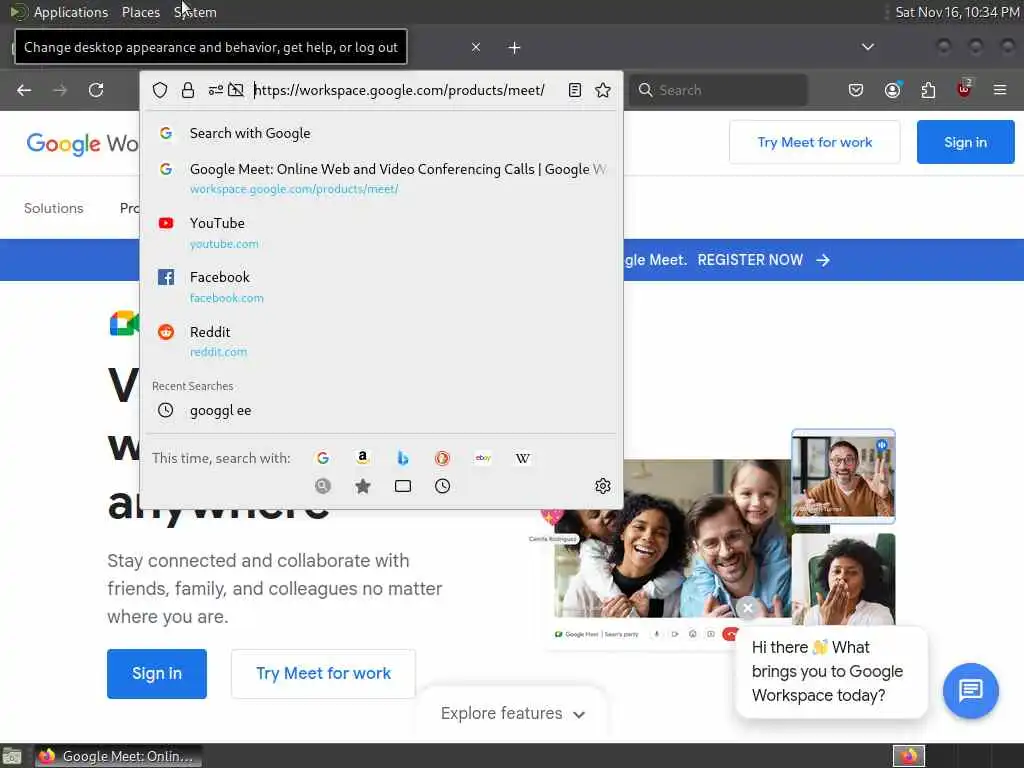
Task: Open site permissions icon in address bar
Action: (216, 90)
